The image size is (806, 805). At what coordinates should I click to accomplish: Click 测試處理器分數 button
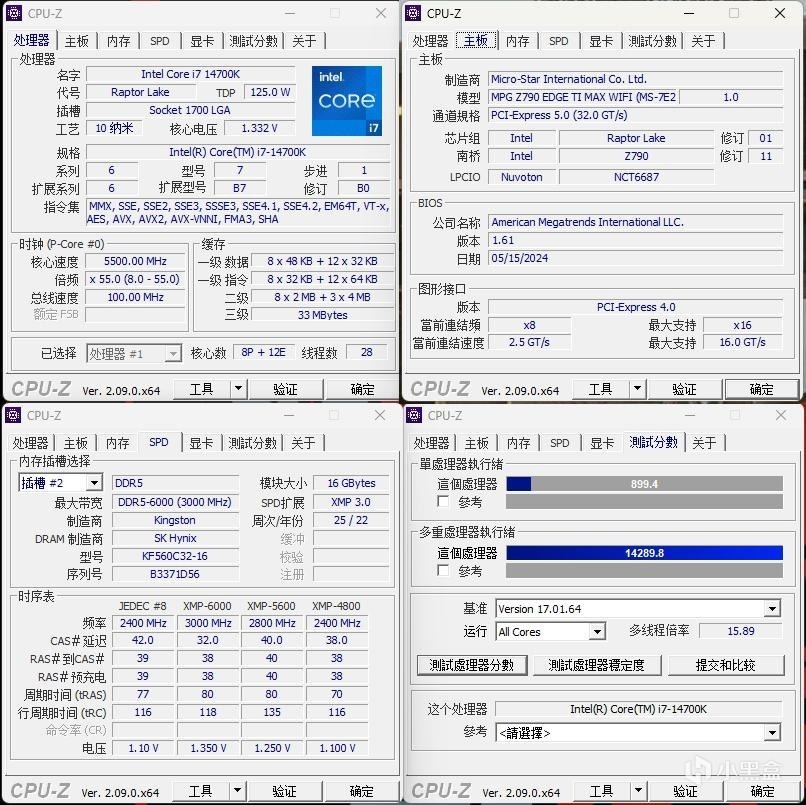[x=472, y=665]
